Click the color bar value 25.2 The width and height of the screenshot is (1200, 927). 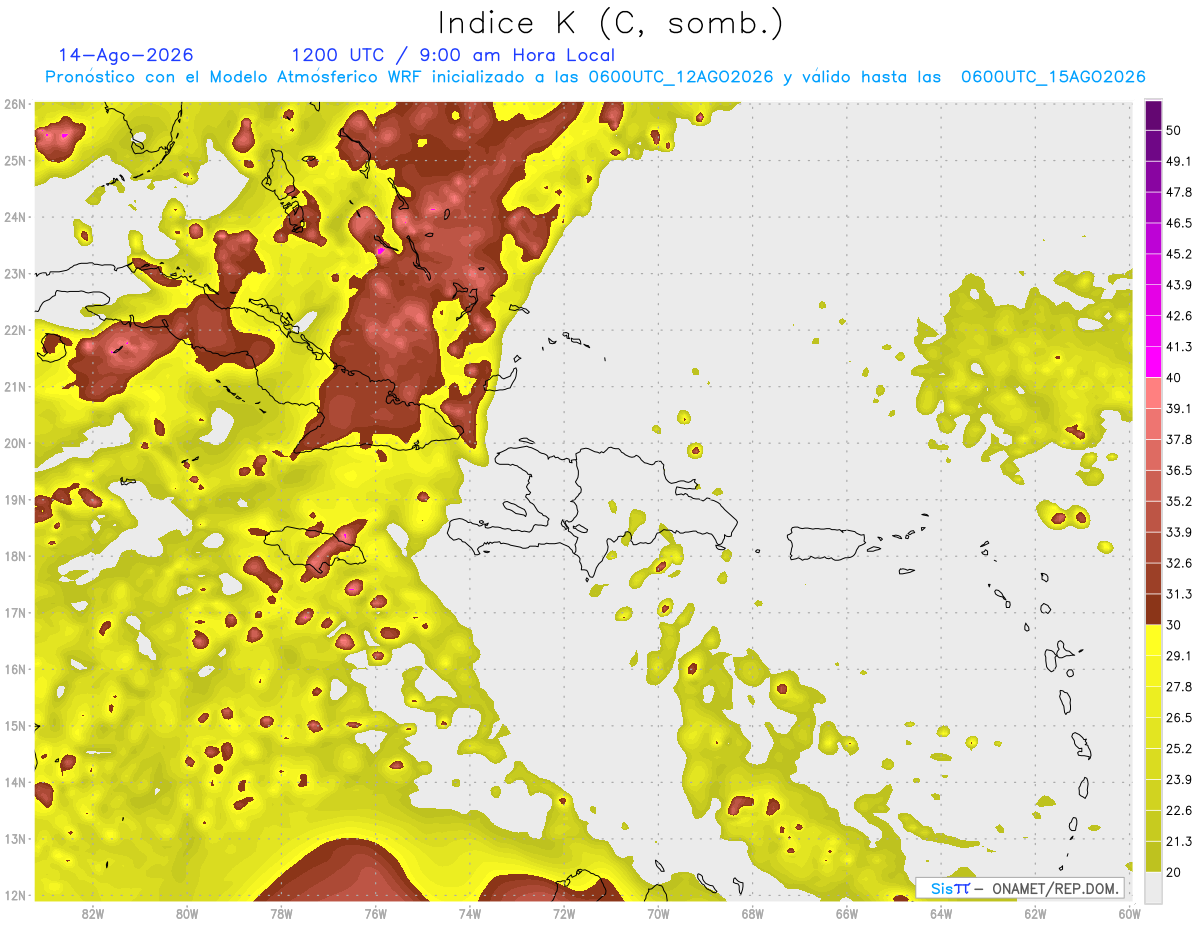click(x=1179, y=748)
